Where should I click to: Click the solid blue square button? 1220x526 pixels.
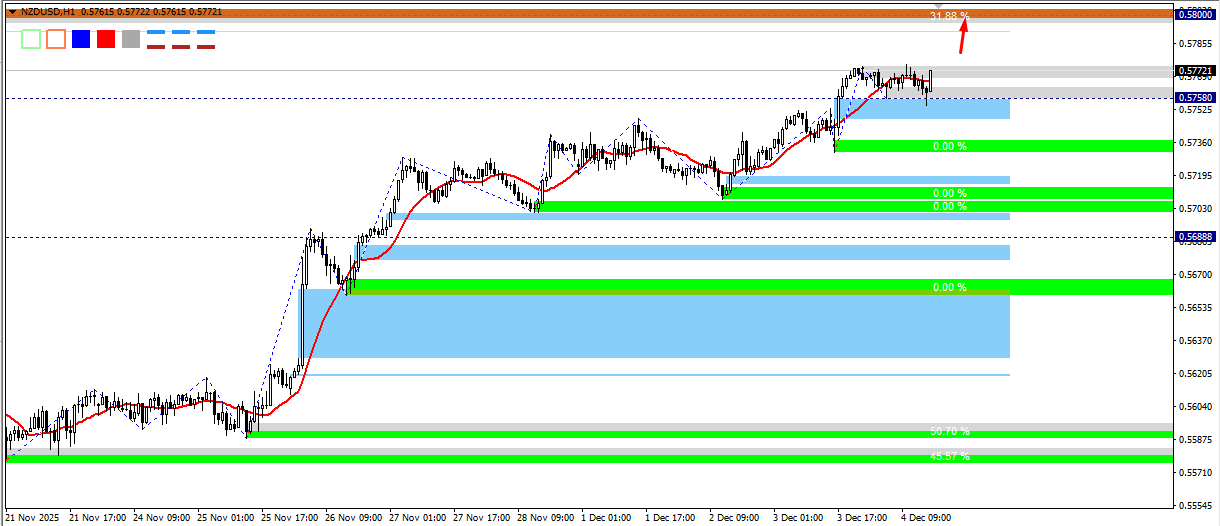click(81, 39)
